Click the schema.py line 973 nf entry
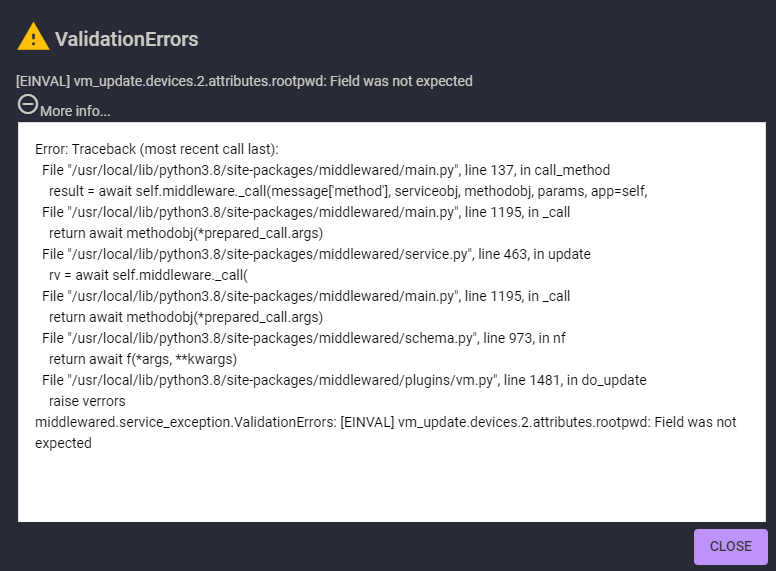The width and height of the screenshot is (776, 571). (x=303, y=338)
